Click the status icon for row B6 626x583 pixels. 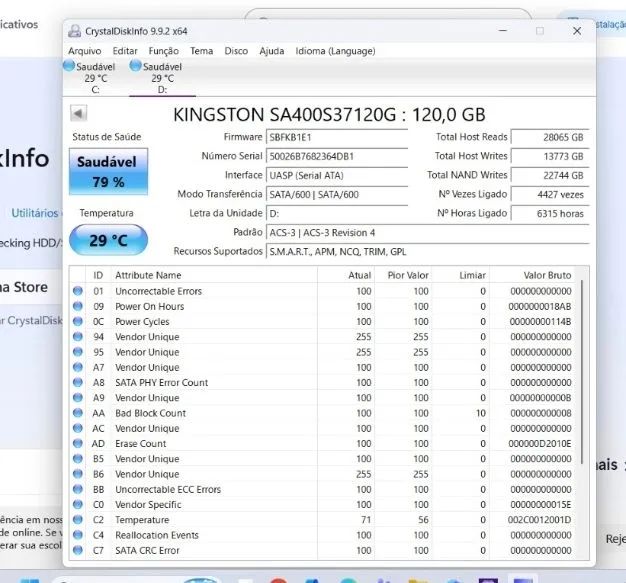[x=78, y=474]
